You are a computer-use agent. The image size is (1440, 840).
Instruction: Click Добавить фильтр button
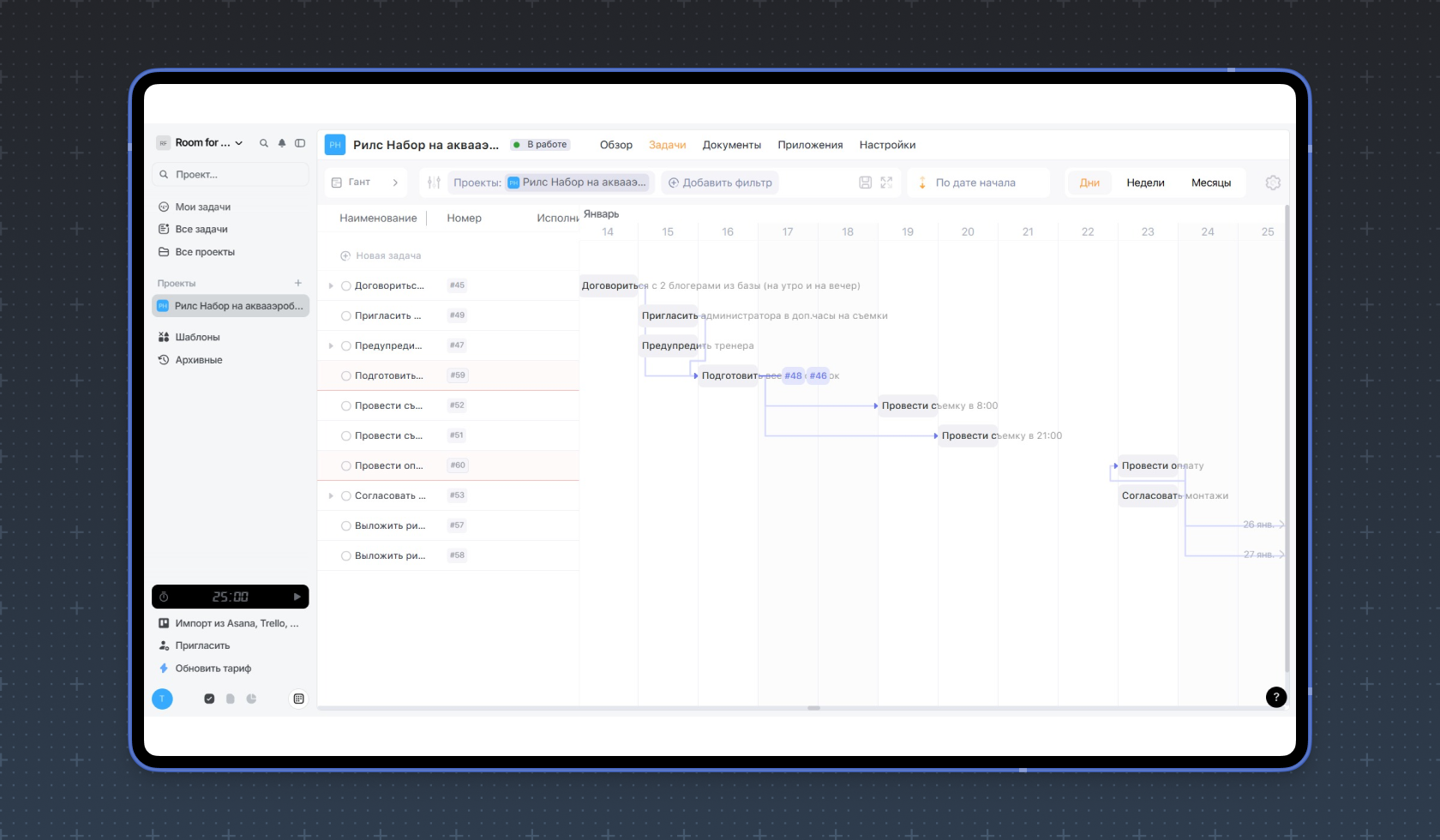pyautogui.click(x=720, y=183)
